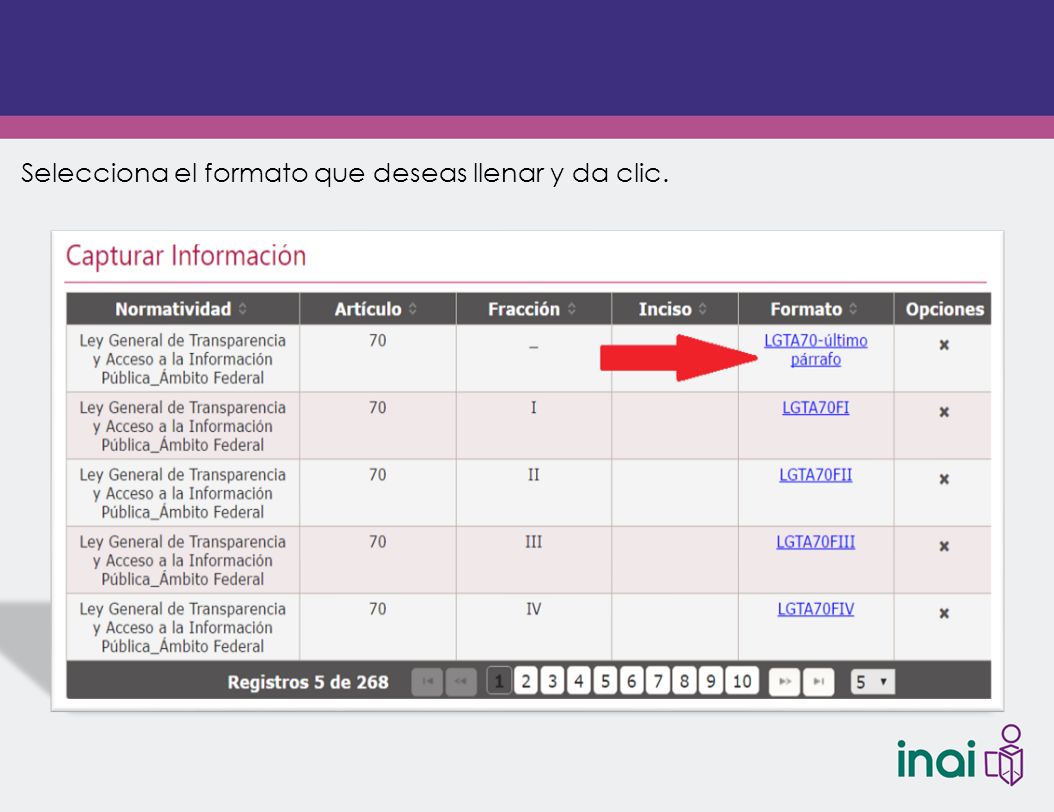Go to page 4 of records
The width and height of the screenshot is (1054, 812).
578,682
